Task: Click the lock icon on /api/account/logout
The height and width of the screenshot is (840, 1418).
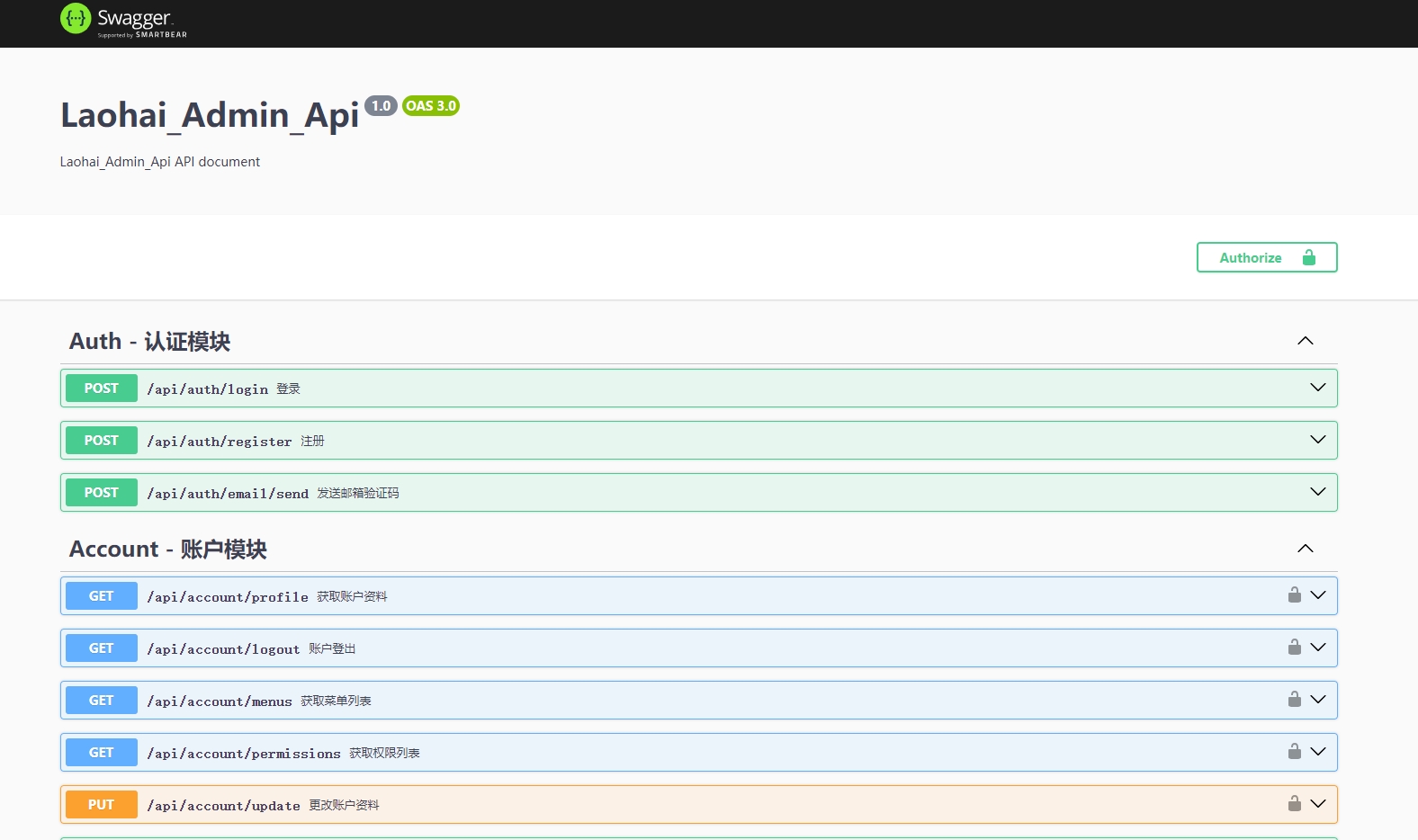Action: (x=1294, y=647)
